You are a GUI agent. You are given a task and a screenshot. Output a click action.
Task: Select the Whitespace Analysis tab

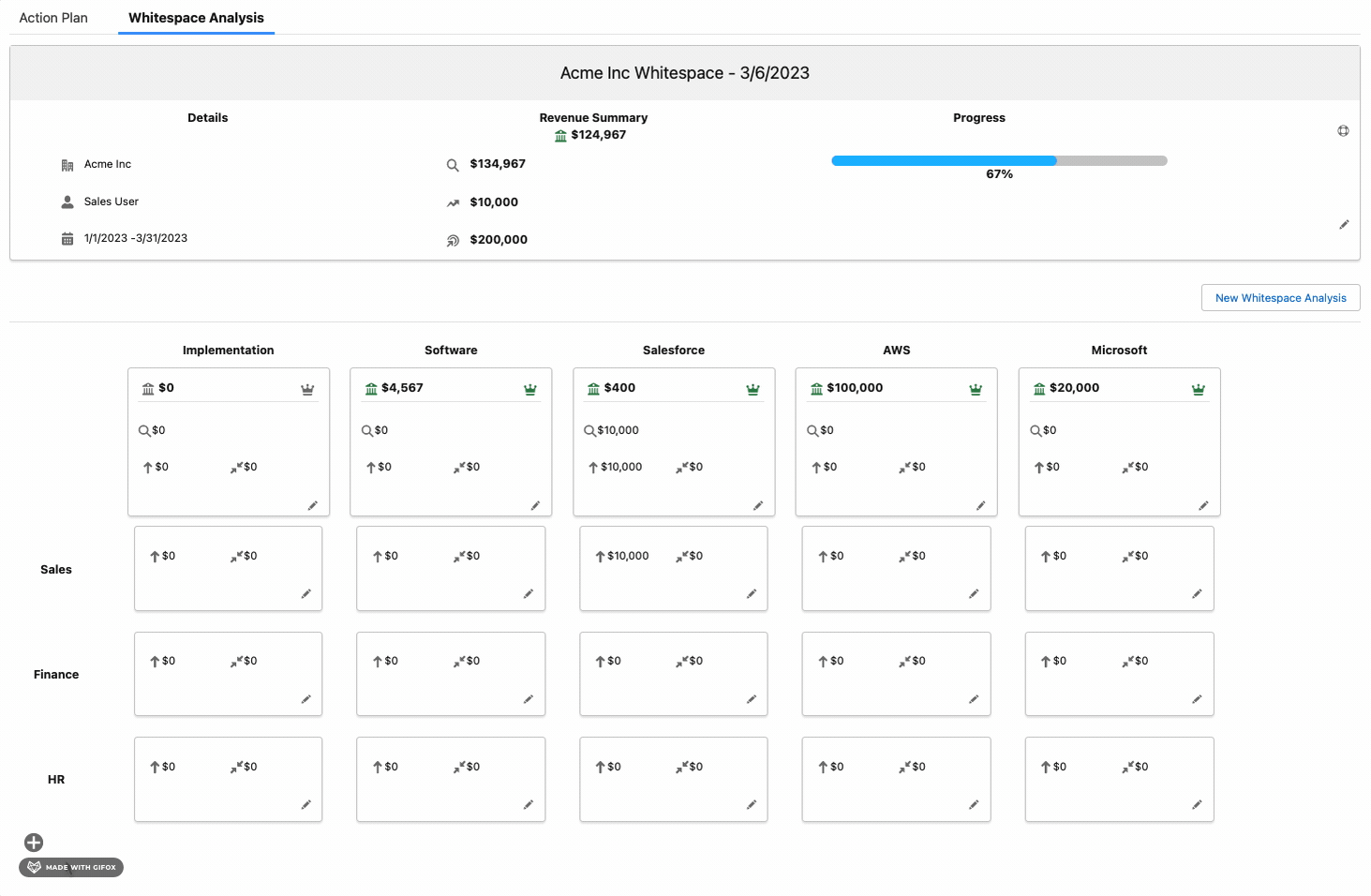pyautogui.click(x=196, y=18)
